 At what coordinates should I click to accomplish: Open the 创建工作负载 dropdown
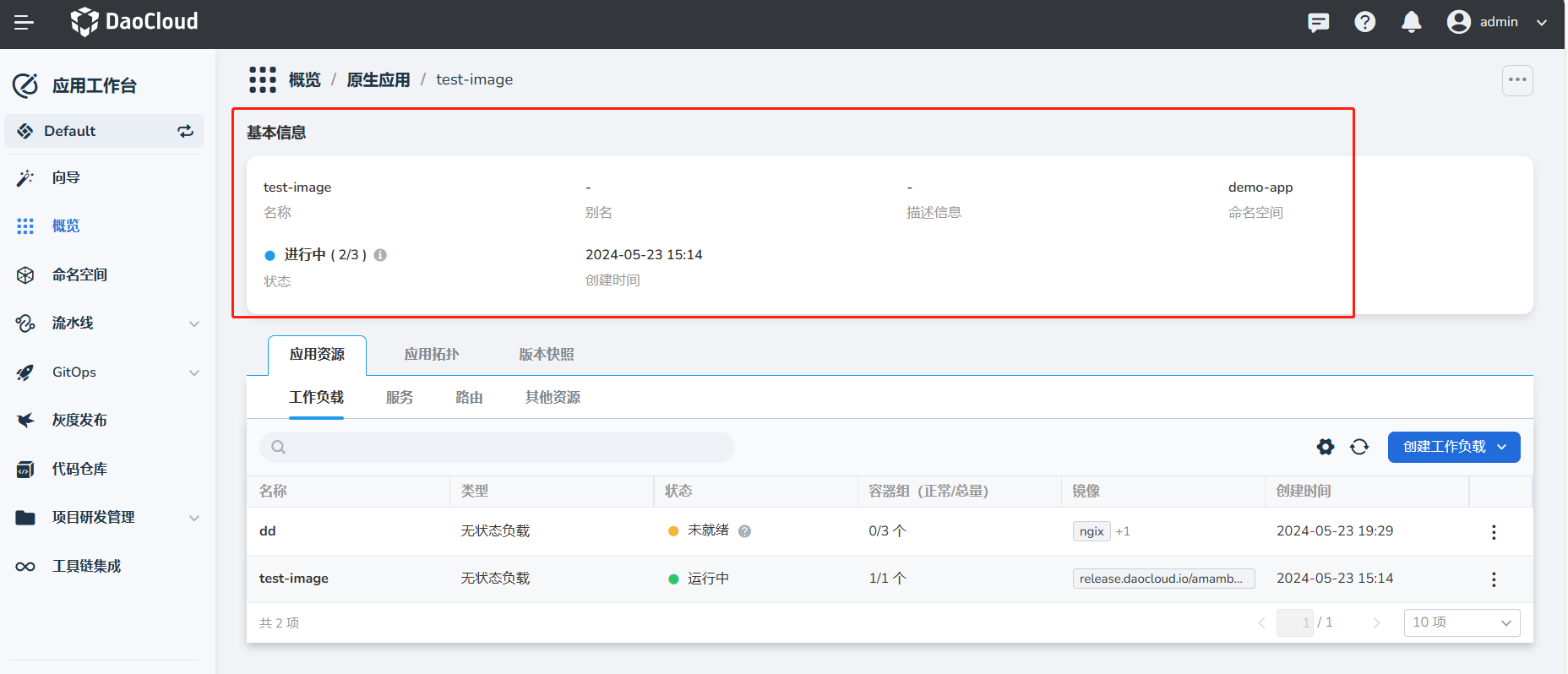(1453, 447)
